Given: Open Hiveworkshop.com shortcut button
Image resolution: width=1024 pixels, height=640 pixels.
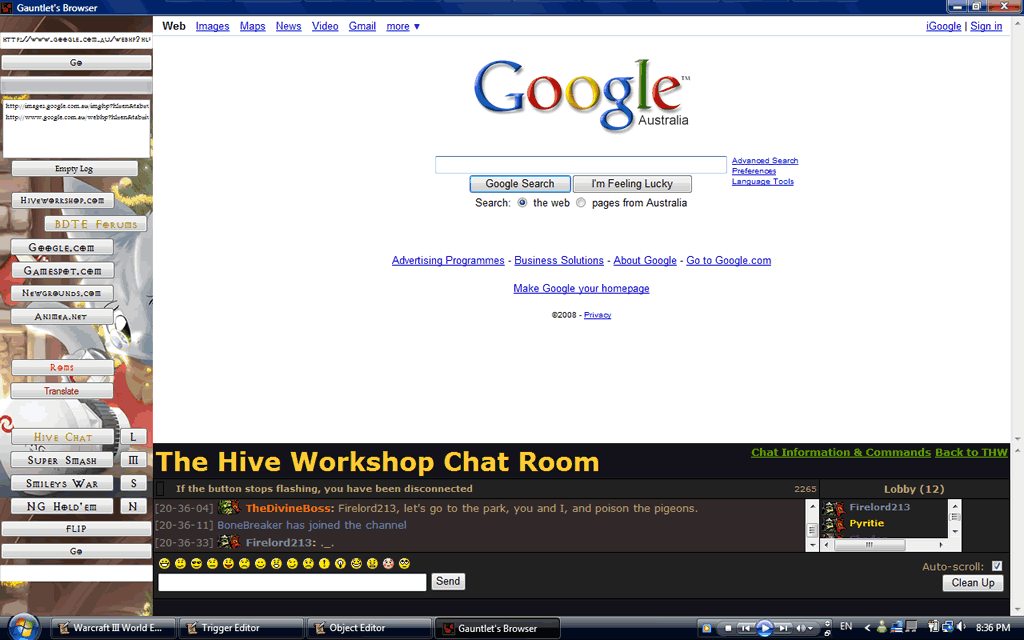Looking at the screenshot, I should point(63,200).
